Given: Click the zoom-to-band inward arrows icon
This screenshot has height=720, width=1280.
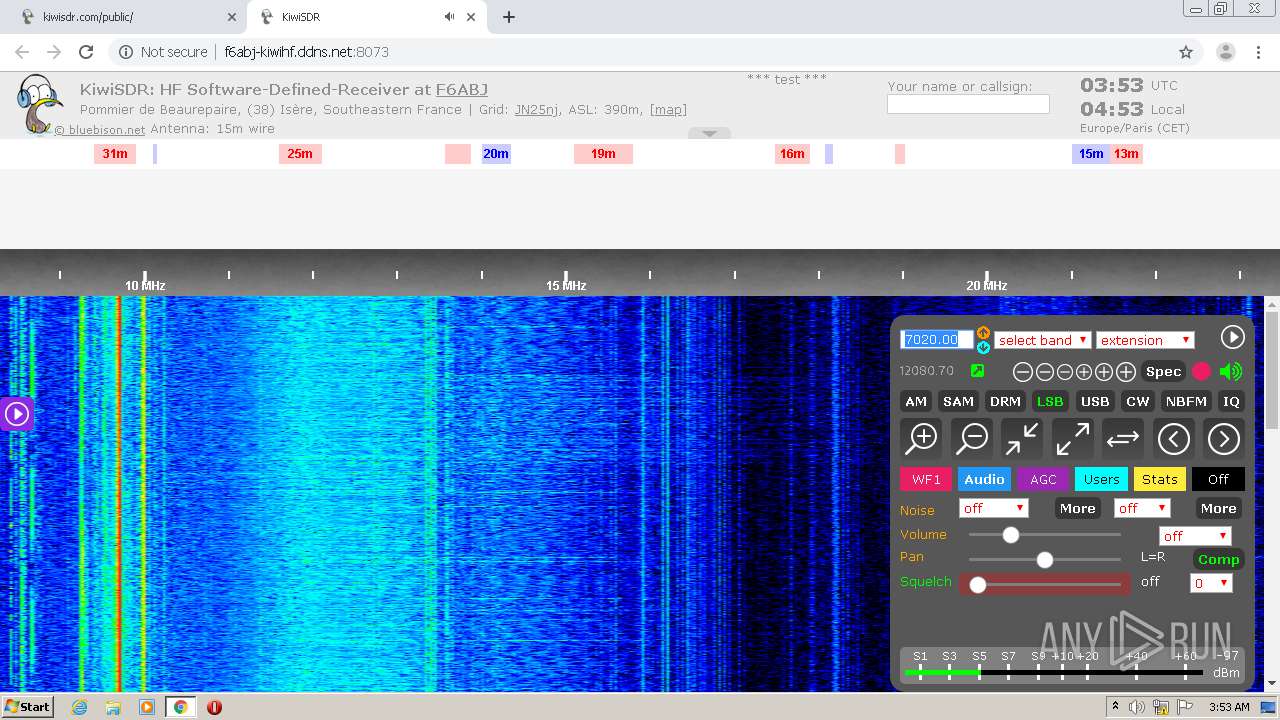Looking at the screenshot, I should [x=1021, y=438].
